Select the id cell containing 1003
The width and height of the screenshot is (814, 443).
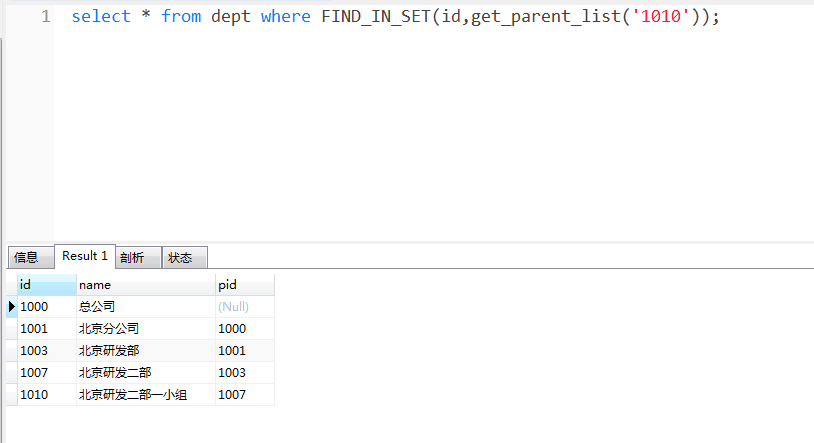pos(34,351)
